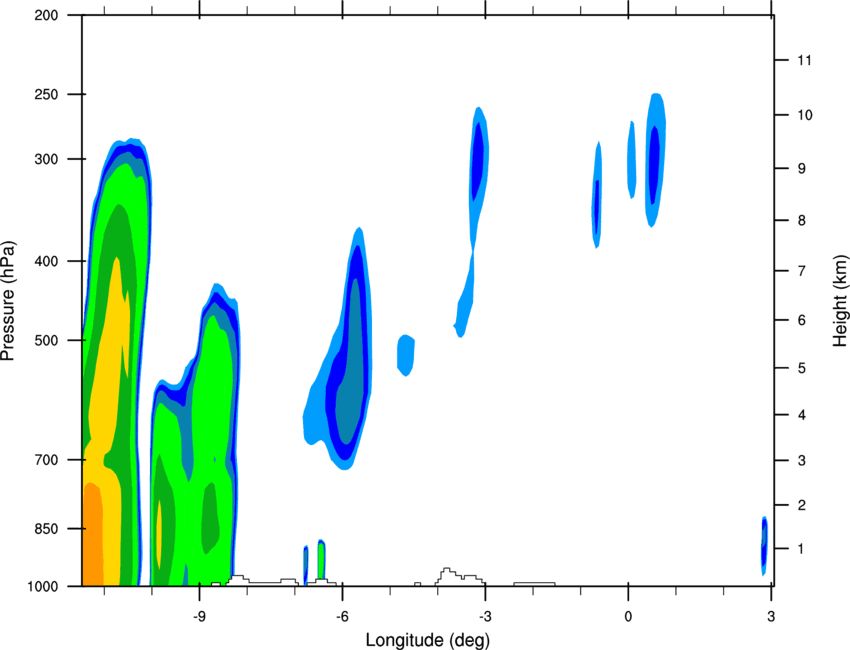850x650 pixels.
Task: Click the 11 km height label
Action: [x=804, y=60]
